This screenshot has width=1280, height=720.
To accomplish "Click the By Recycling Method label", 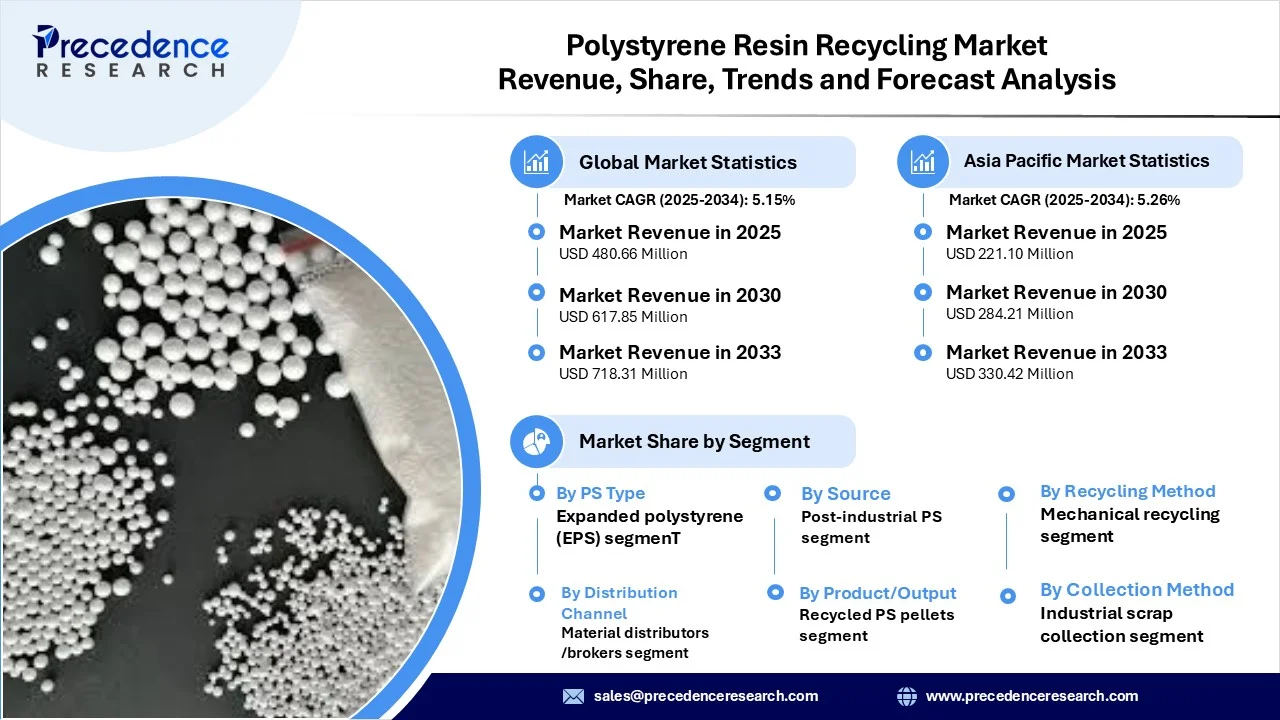I will click(x=1128, y=491).
